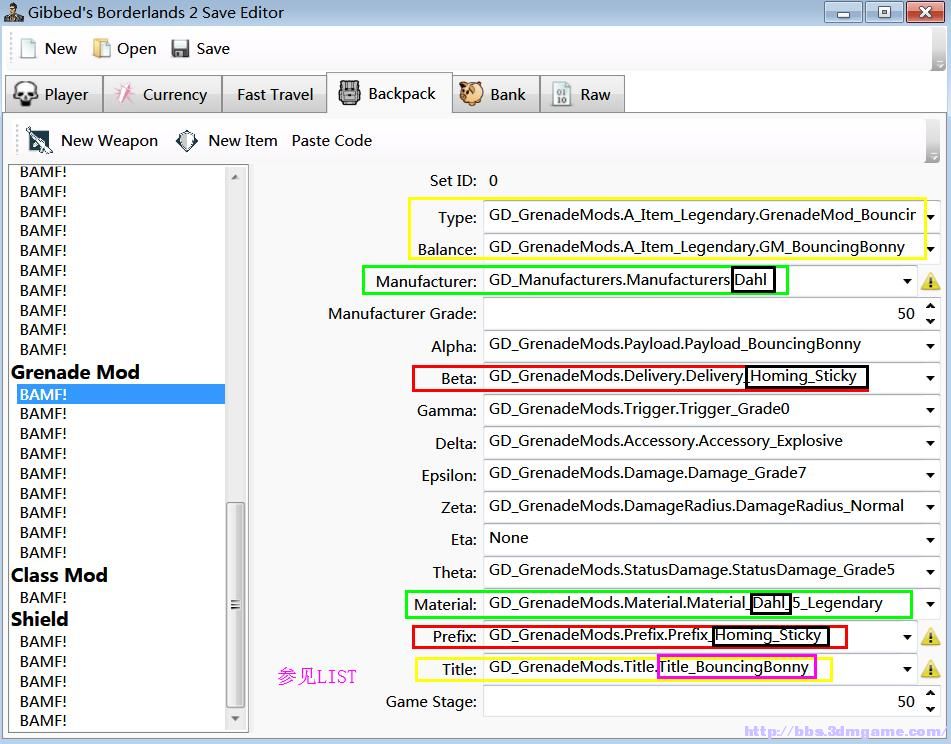The width and height of the screenshot is (951, 744).
Task: Click the New Item shield icon
Action: (x=187, y=141)
